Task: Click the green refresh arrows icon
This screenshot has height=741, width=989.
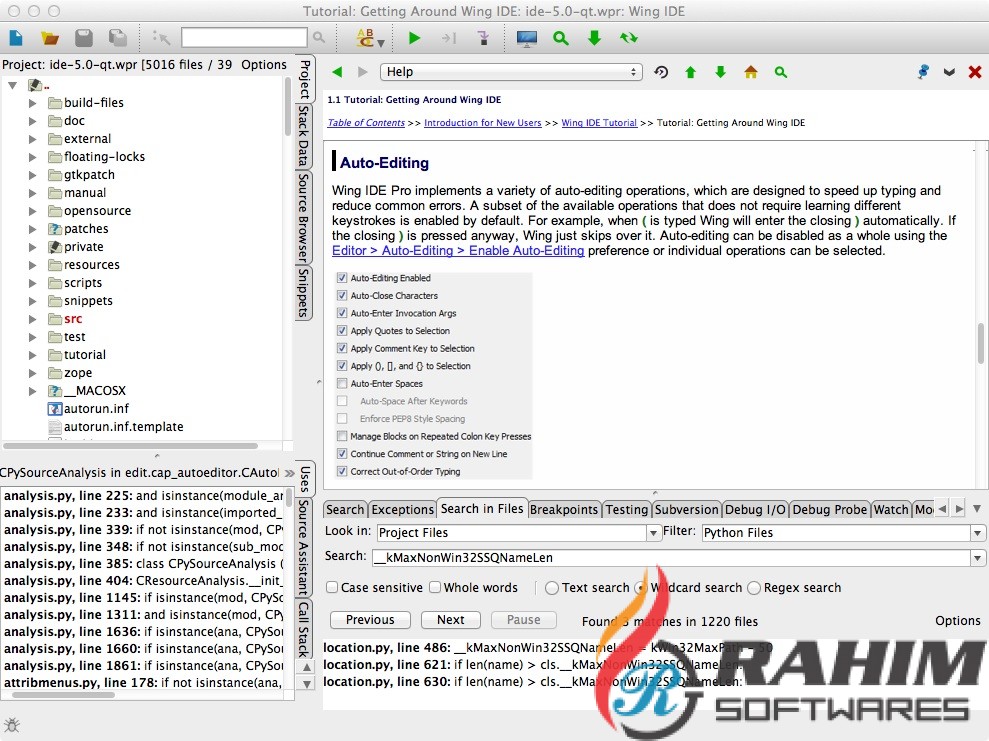Action: tap(628, 38)
